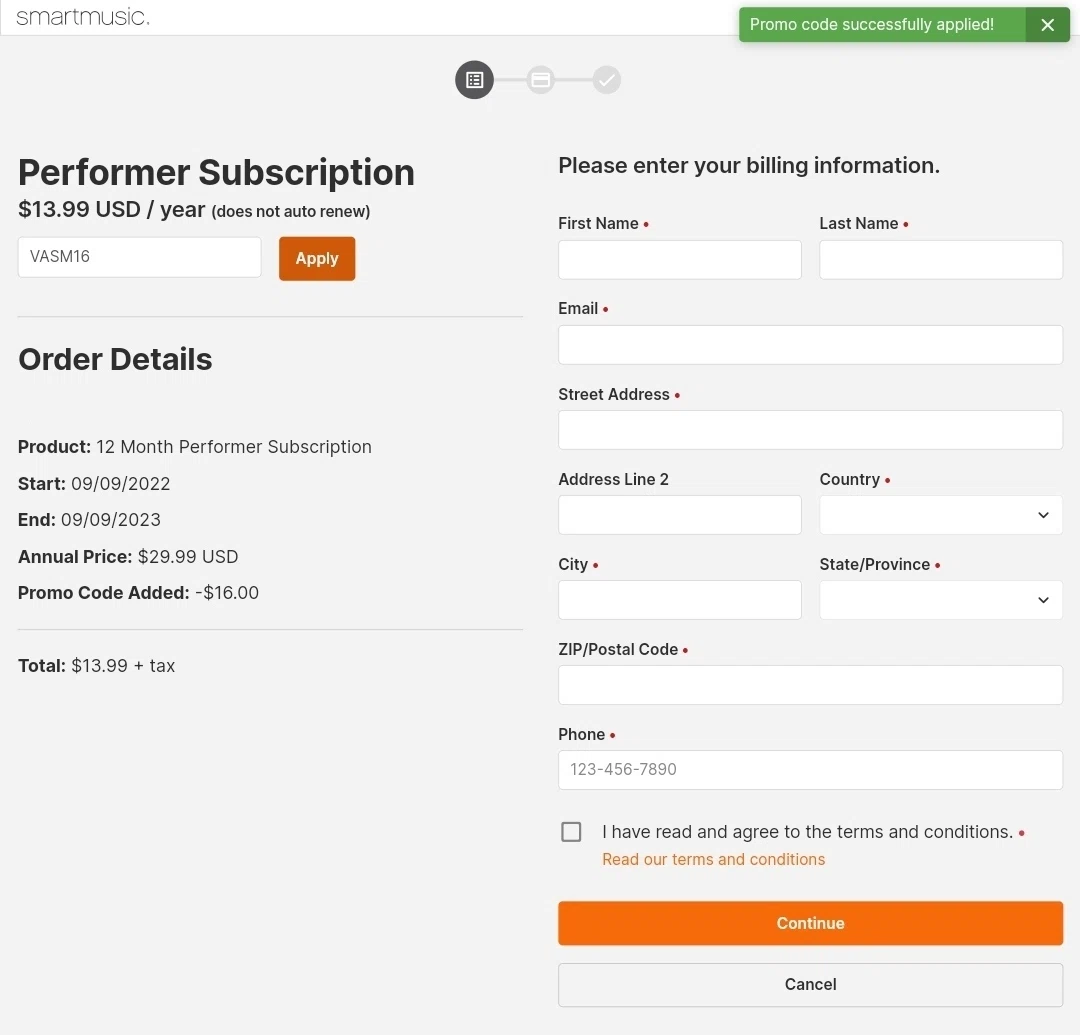1080x1035 pixels.
Task: Click the City input field
Action: (x=680, y=600)
